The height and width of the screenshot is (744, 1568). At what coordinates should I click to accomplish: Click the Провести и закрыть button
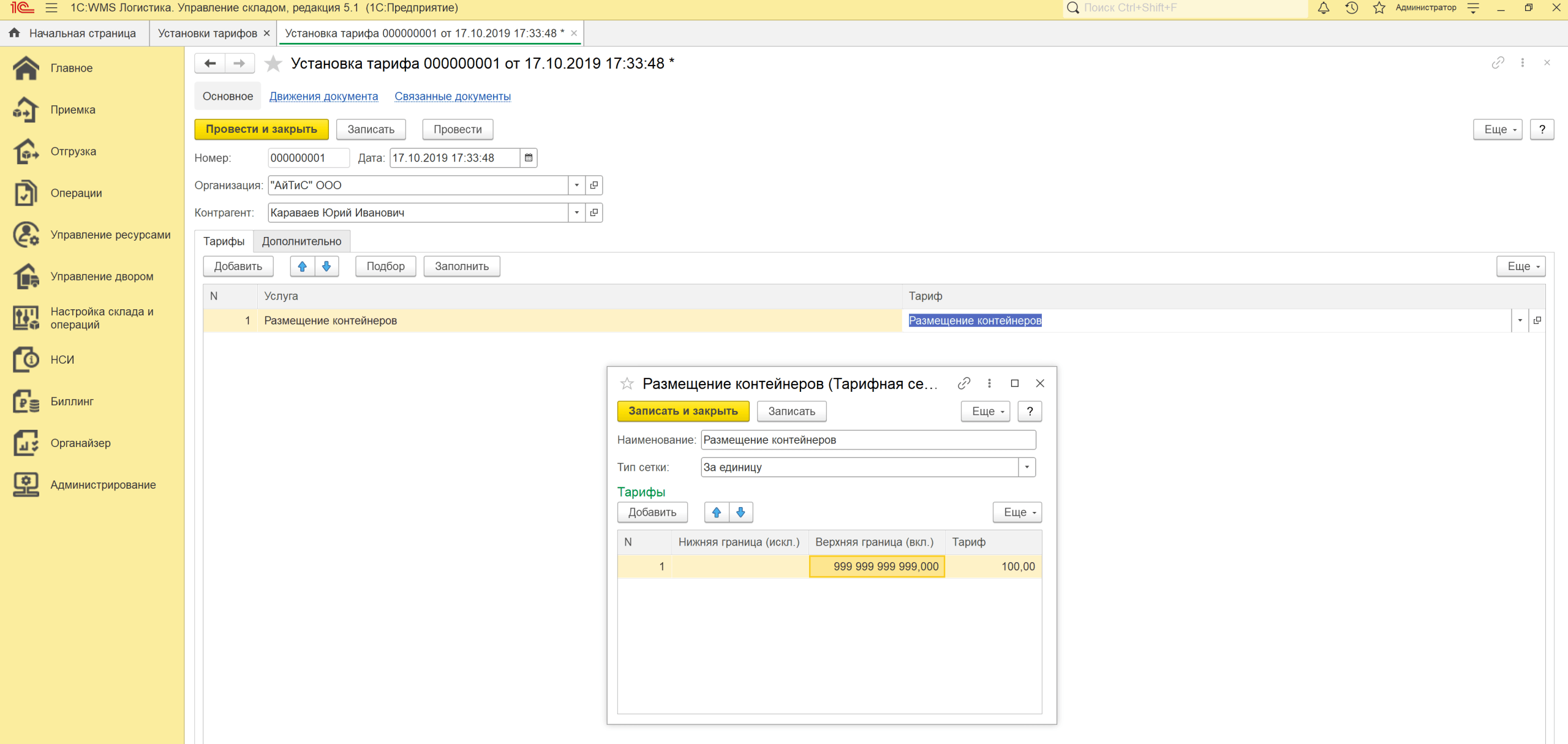(x=262, y=129)
